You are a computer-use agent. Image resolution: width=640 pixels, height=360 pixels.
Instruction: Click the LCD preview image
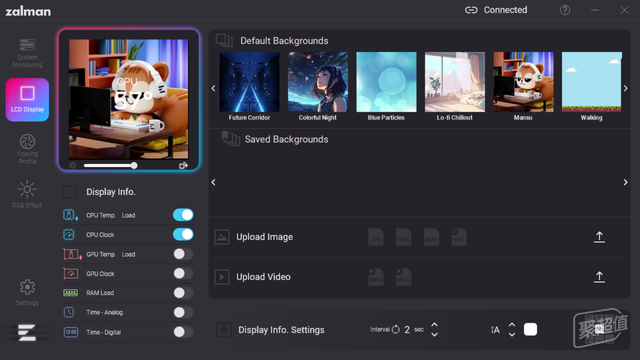coord(129,99)
